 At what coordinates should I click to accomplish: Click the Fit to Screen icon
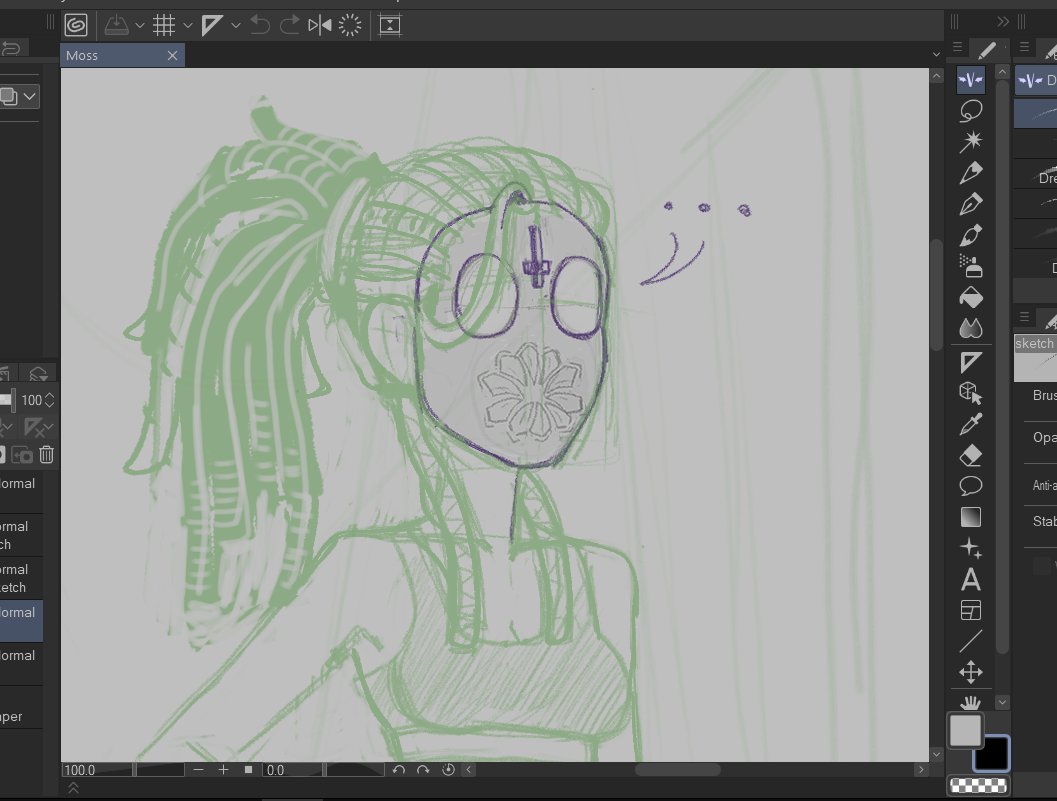tap(390, 26)
